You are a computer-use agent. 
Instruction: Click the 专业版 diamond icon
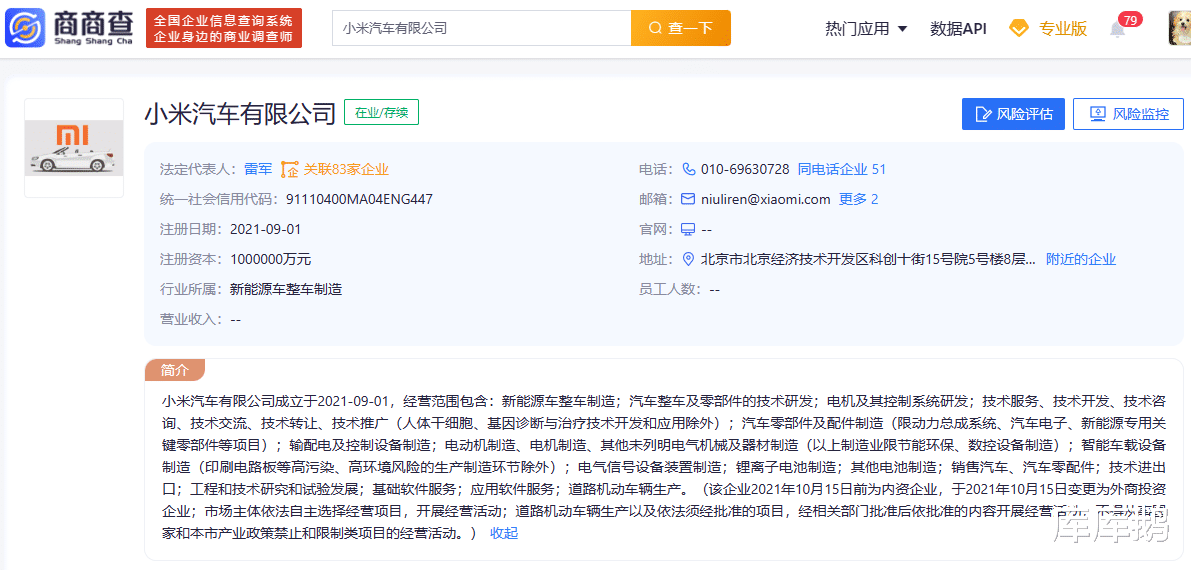pyautogui.click(x=1018, y=29)
